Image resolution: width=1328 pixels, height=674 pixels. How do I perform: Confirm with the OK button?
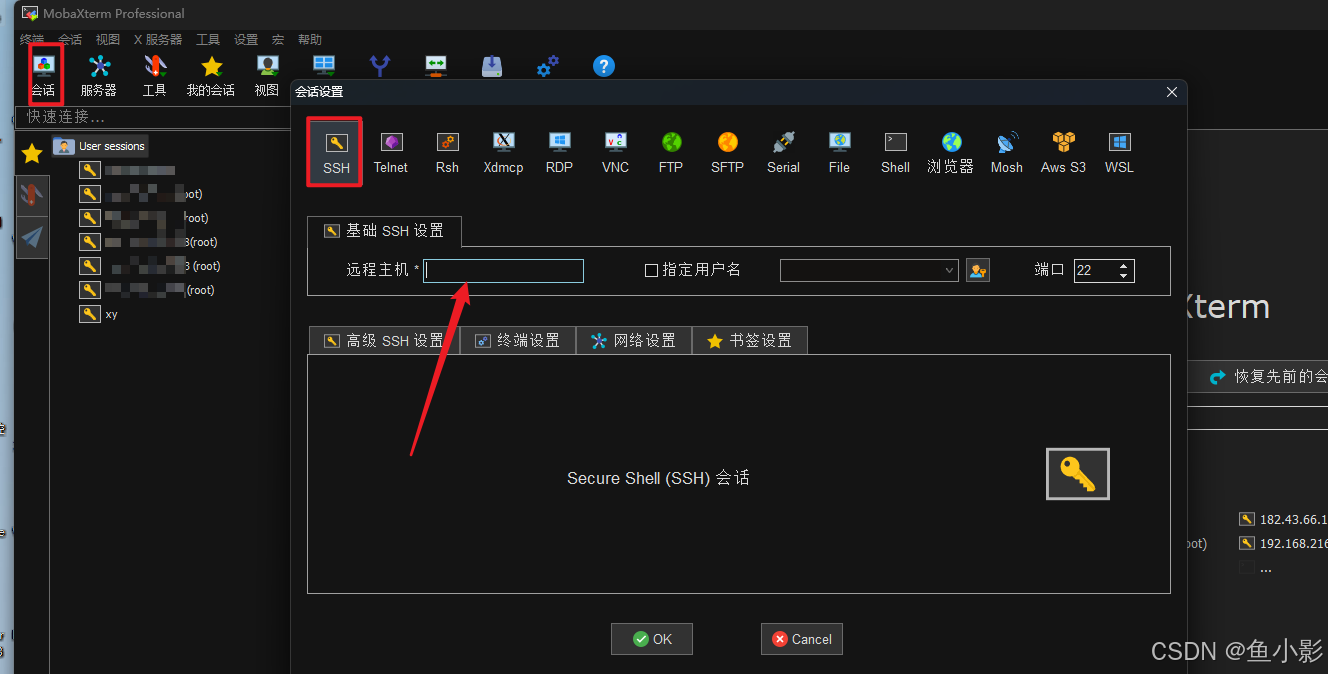(x=652, y=639)
